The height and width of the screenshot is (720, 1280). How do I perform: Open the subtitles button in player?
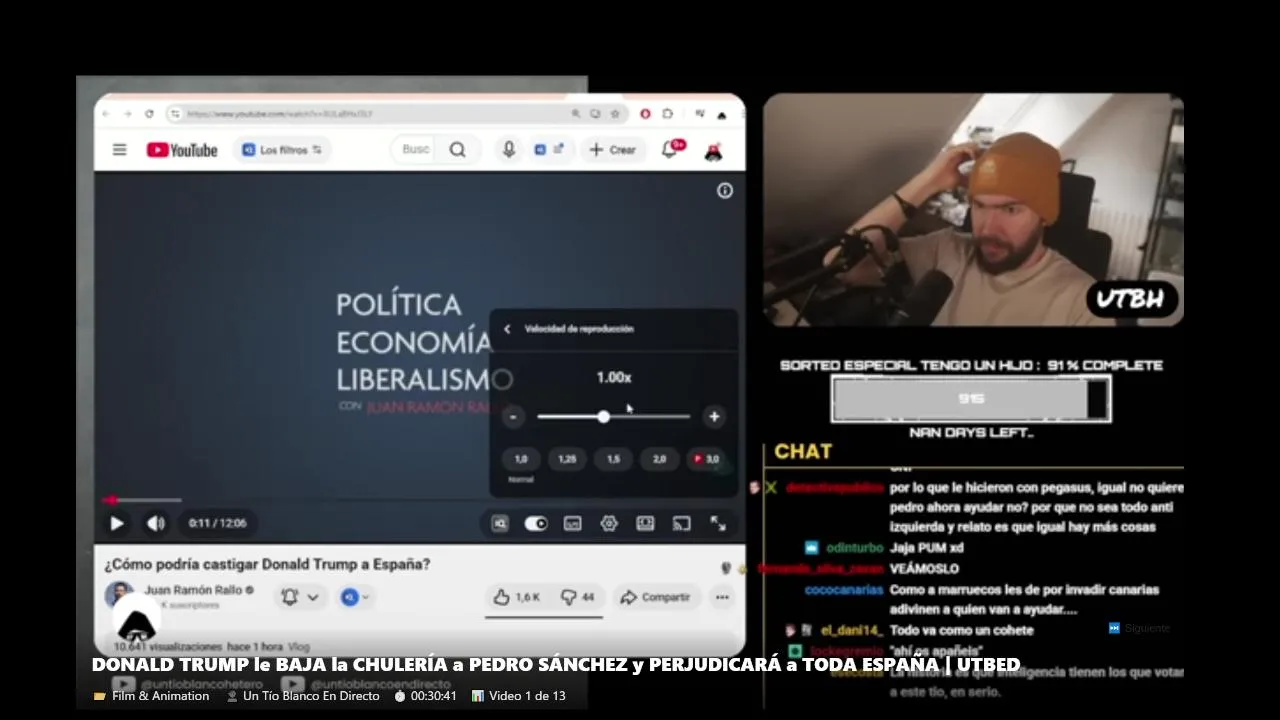tap(573, 523)
